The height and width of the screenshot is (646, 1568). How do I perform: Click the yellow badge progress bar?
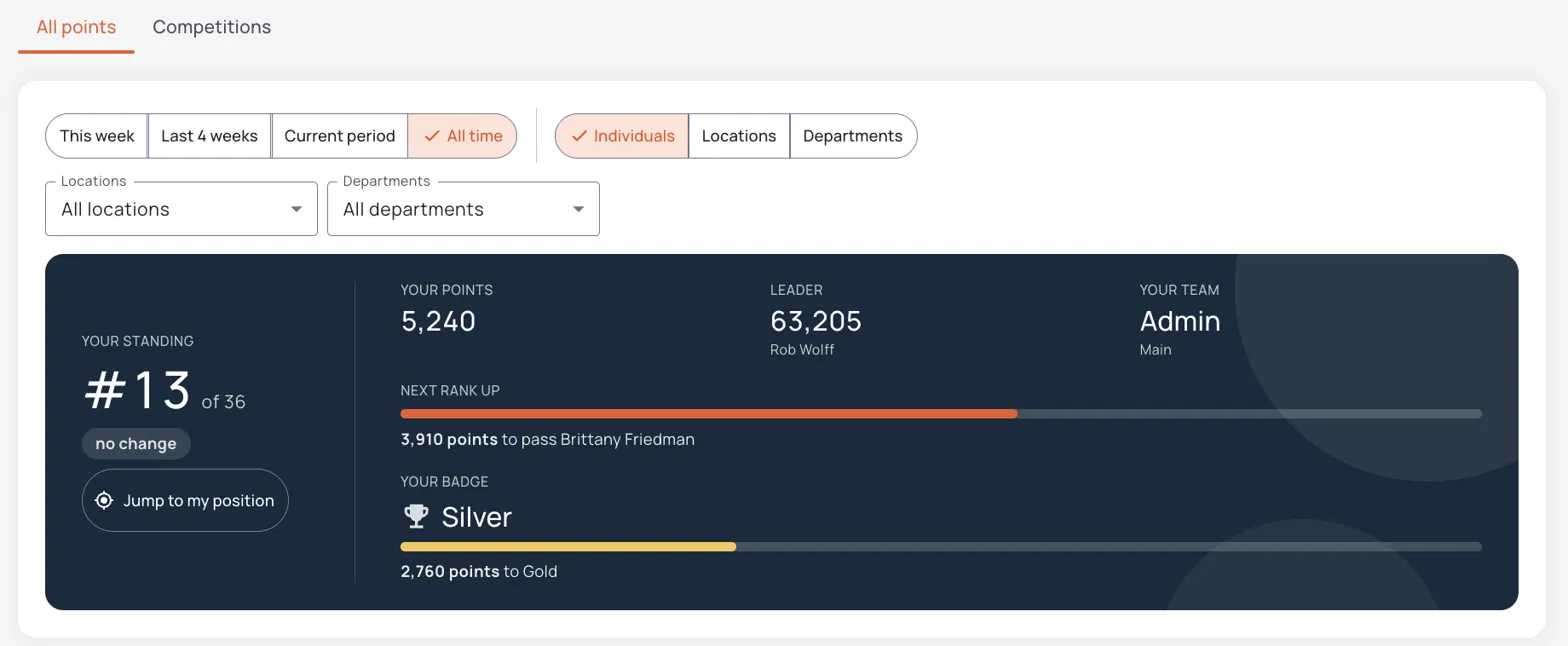click(568, 546)
